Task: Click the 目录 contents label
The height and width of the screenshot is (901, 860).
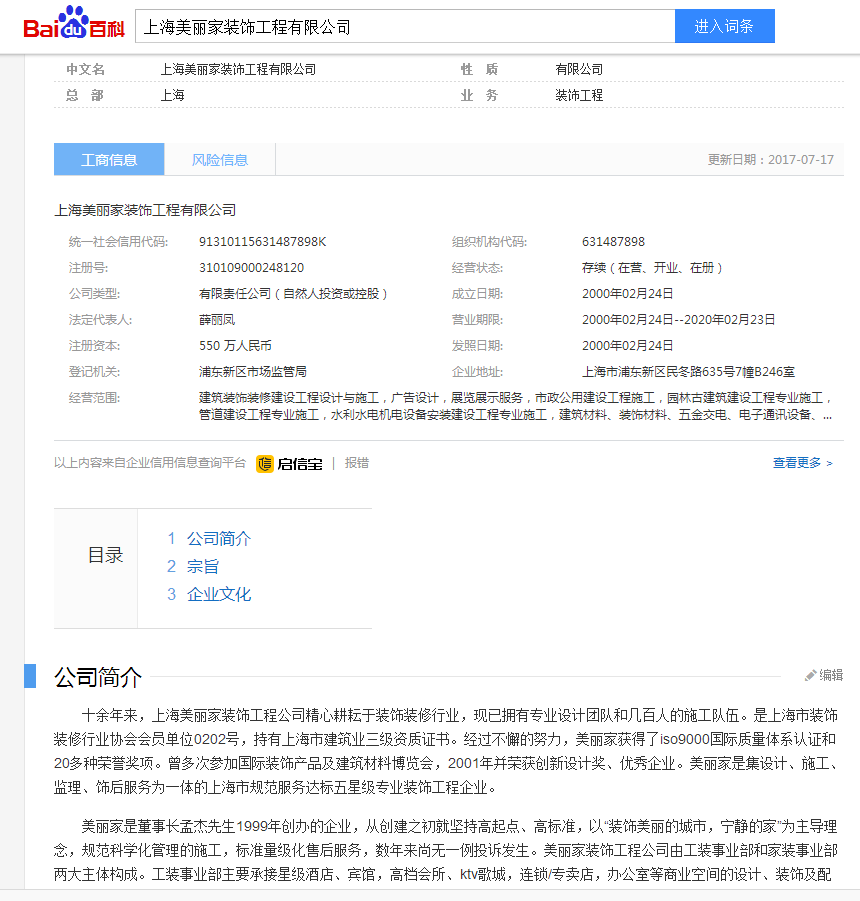Action: (x=105, y=556)
